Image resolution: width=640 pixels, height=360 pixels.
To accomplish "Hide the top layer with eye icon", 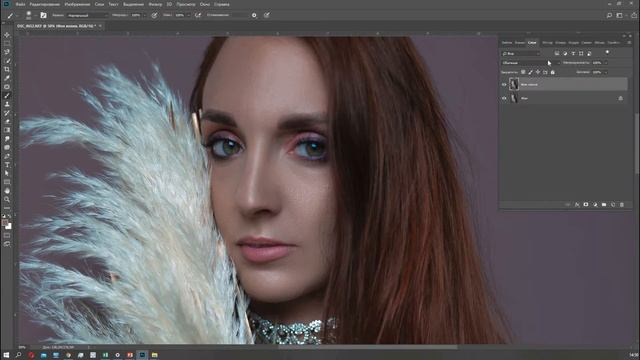I will pos(504,84).
